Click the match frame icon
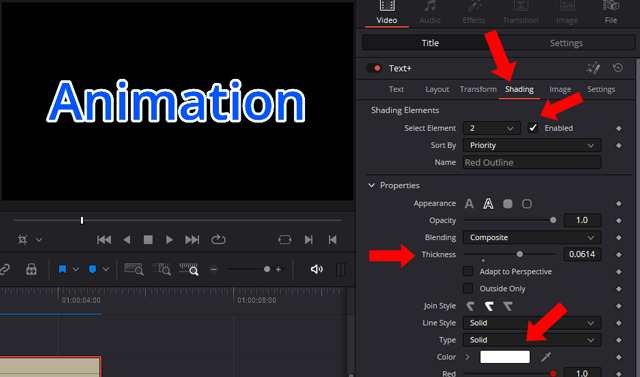Viewport: 640px width, 377px height. [284, 240]
